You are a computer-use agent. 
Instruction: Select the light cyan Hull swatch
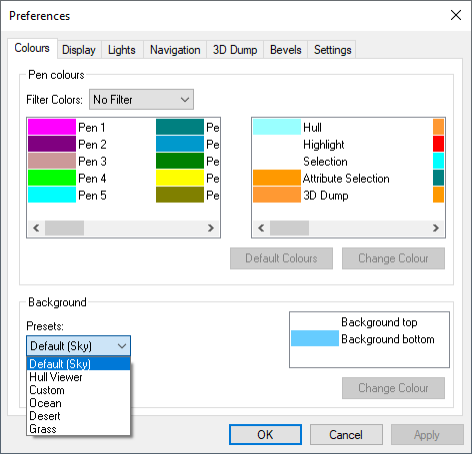(277, 127)
